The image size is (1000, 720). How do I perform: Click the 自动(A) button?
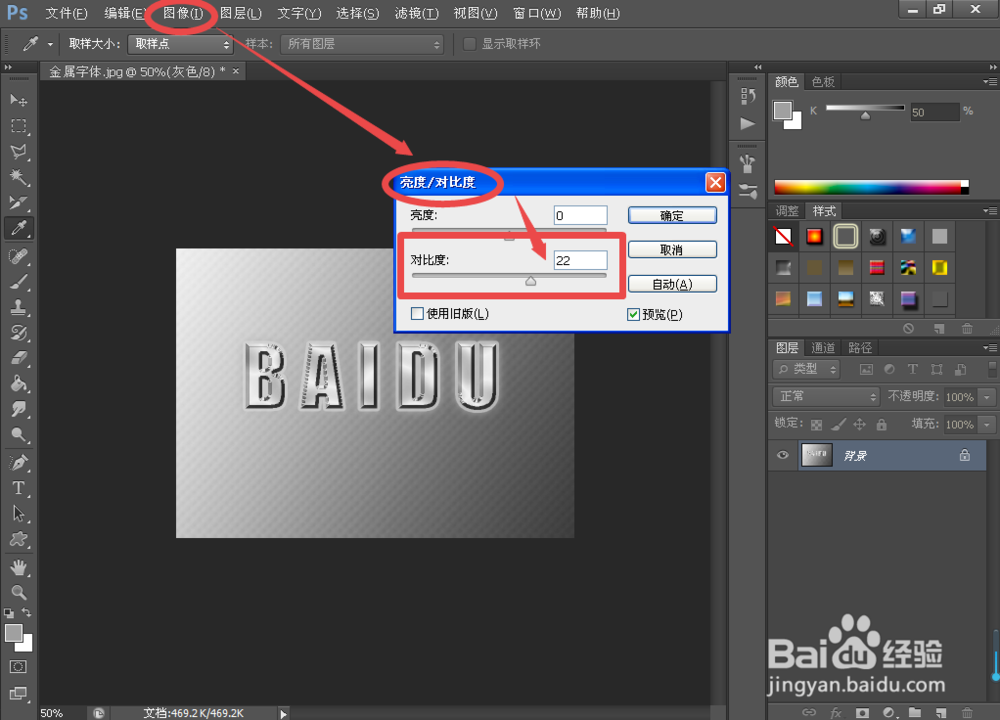(x=672, y=284)
